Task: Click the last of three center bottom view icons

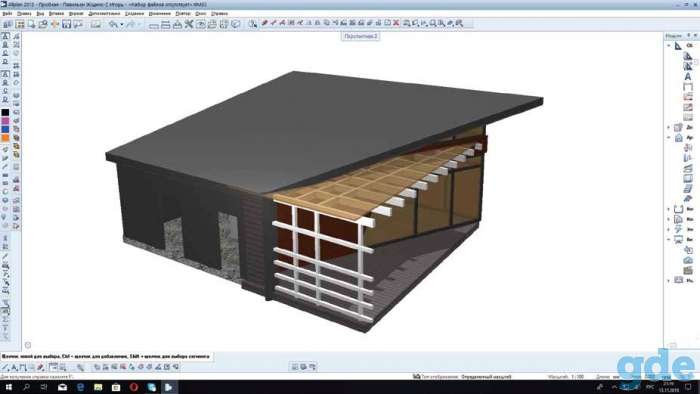Action: click(x=312, y=367)
